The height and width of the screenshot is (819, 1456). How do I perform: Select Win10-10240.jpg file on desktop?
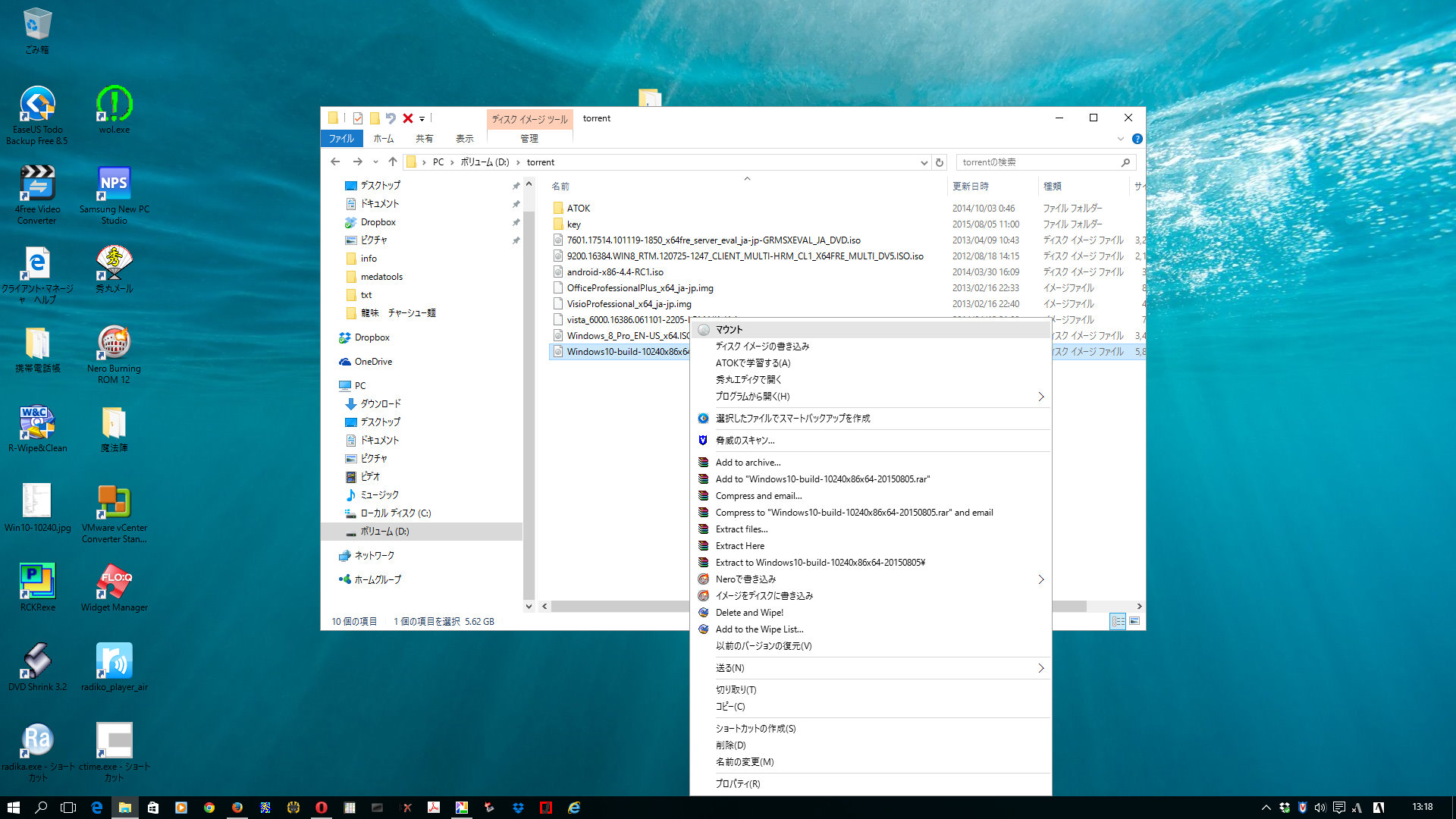click(36, 508)
